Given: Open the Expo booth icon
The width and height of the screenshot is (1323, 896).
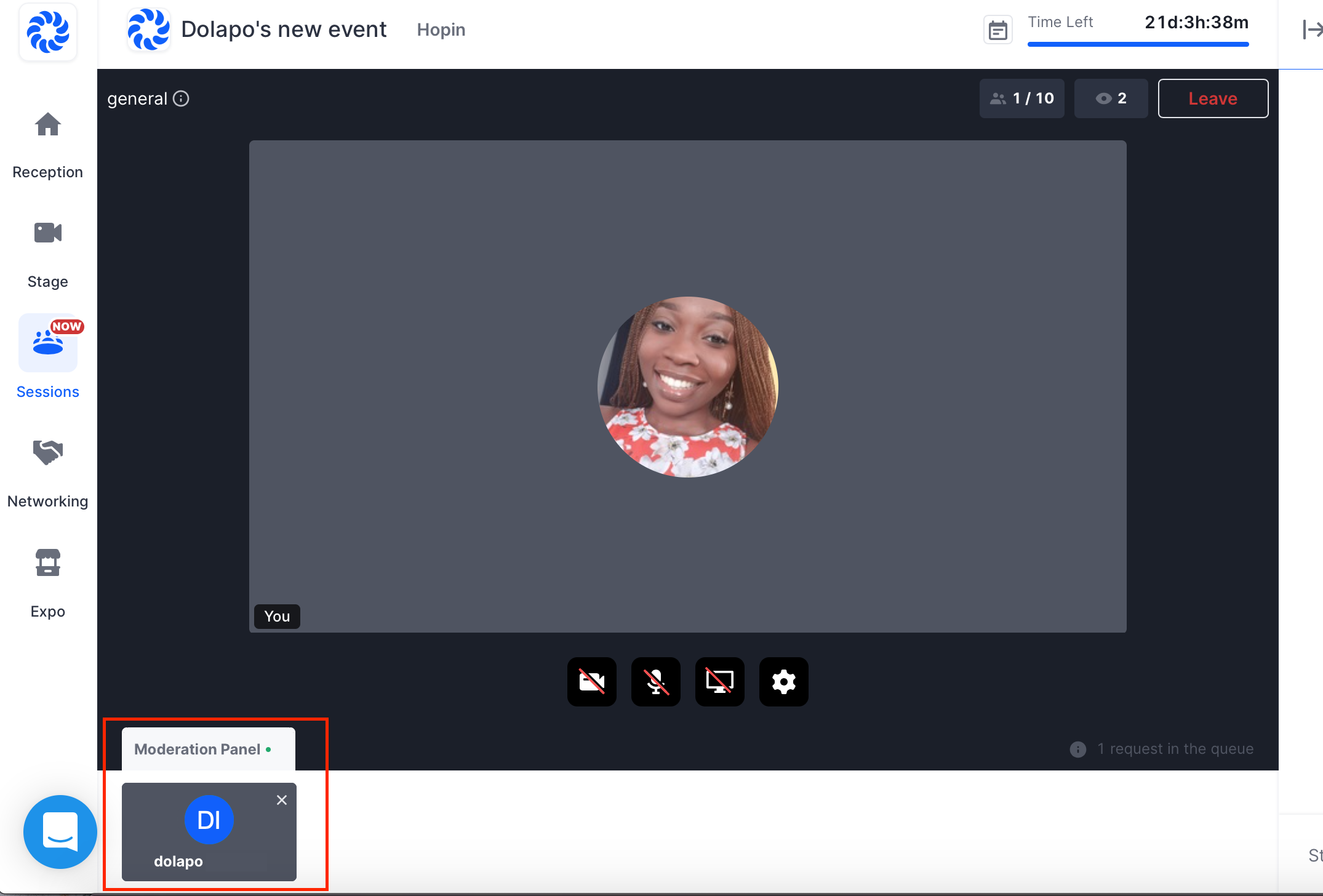Looking at the screenshot, I should point(48,562).
